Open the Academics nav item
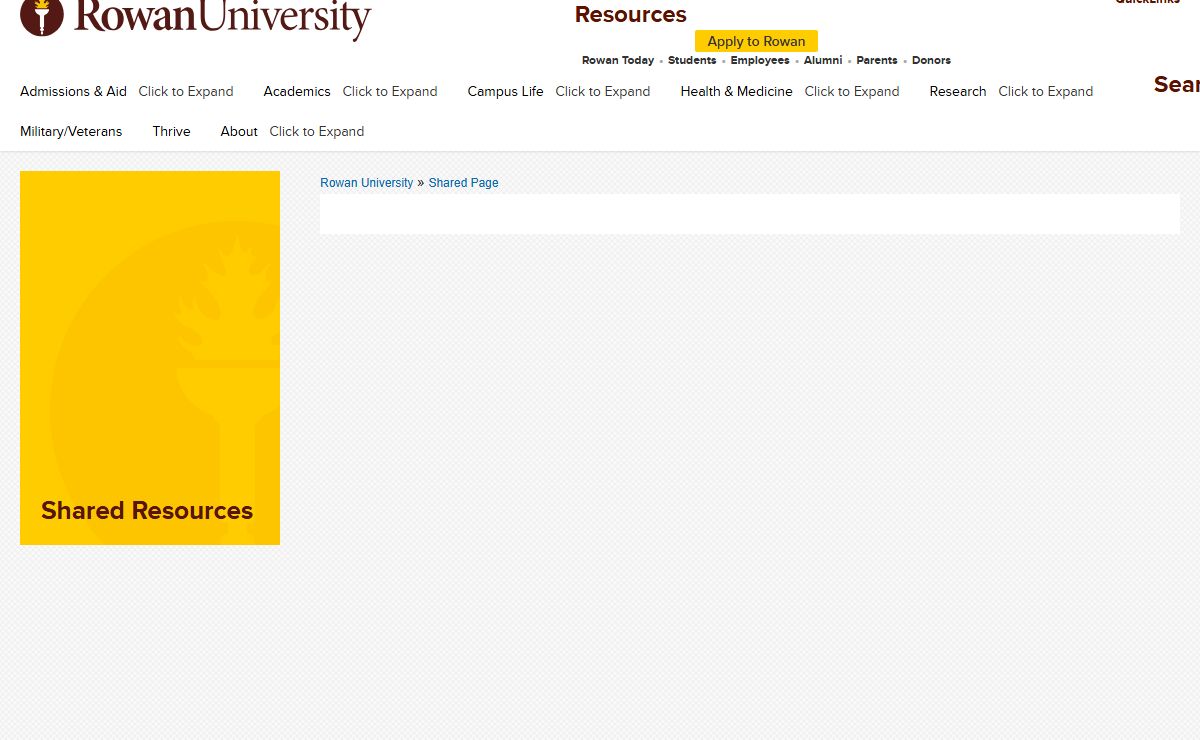This screenshot has width=1200, height=740. click(x=297, y=91)
